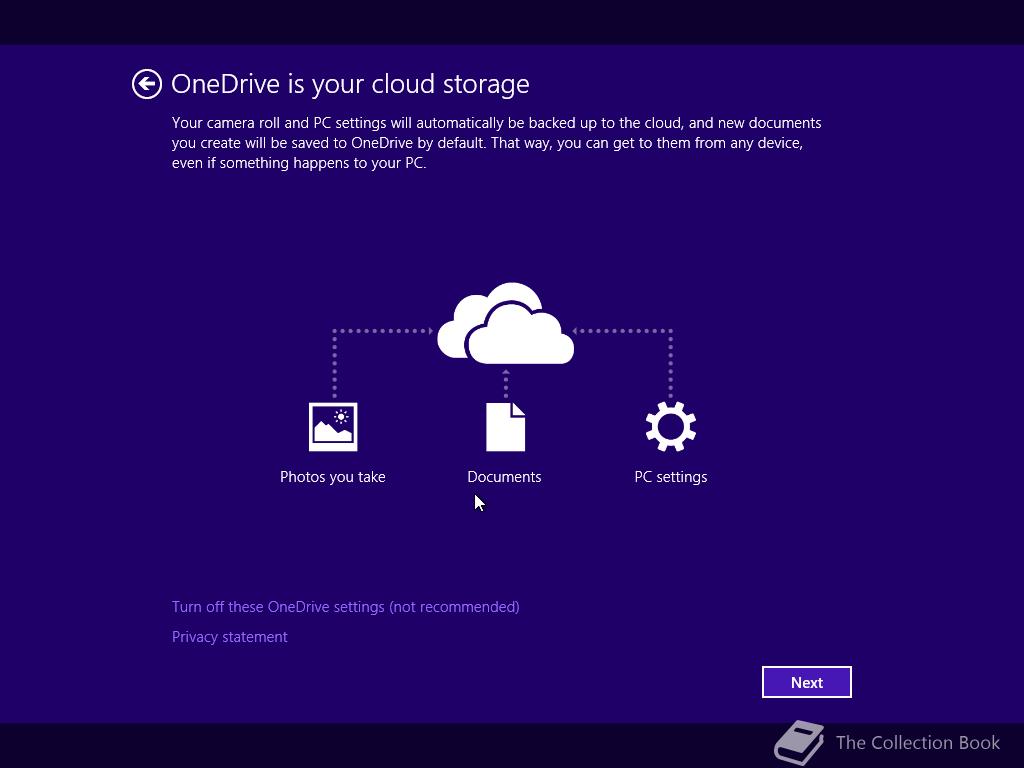Image resolution: width=1024 pixels, height=768 pixels.
Task: Click the 'PC settings' label
Action: tap(671, 477)
